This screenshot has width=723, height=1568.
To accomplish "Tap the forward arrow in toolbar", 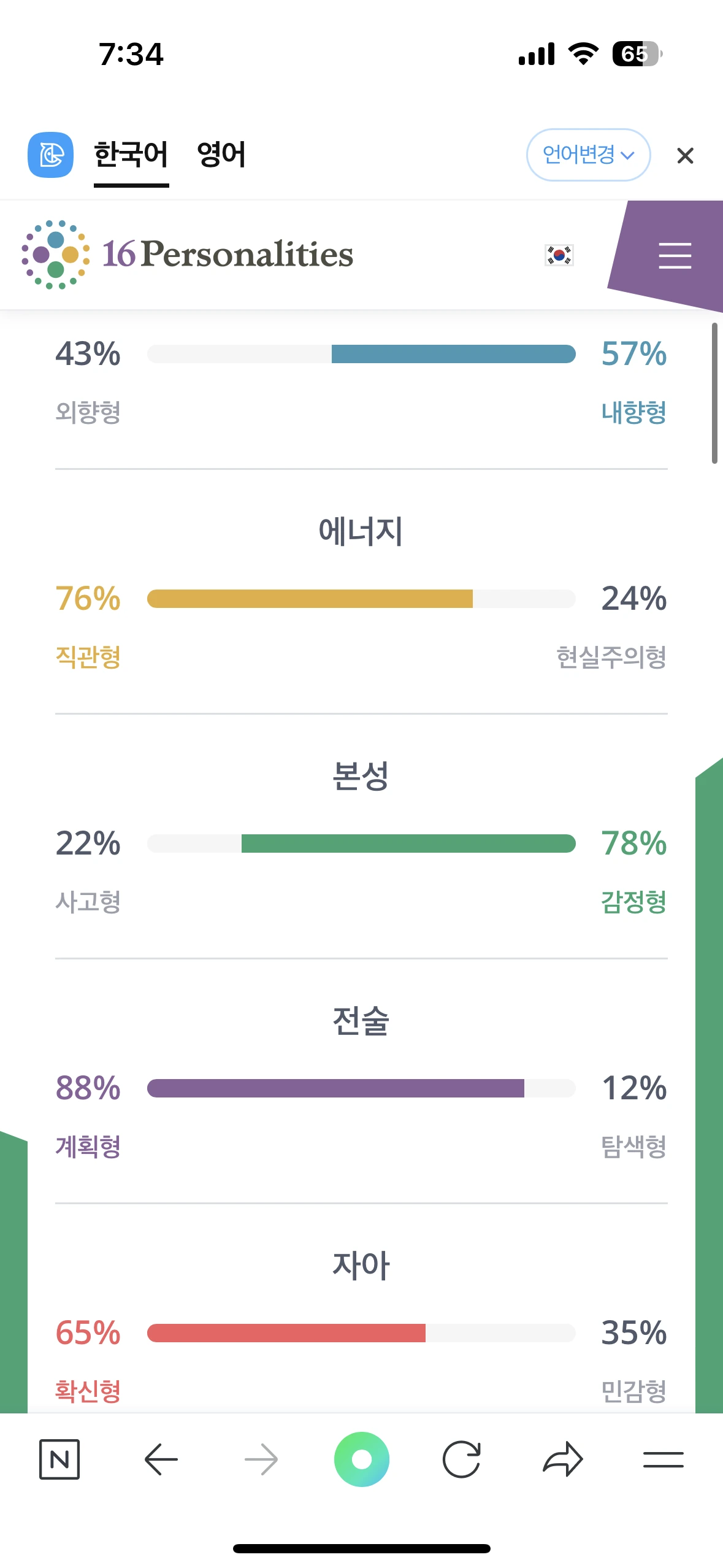I will 261,1459.
